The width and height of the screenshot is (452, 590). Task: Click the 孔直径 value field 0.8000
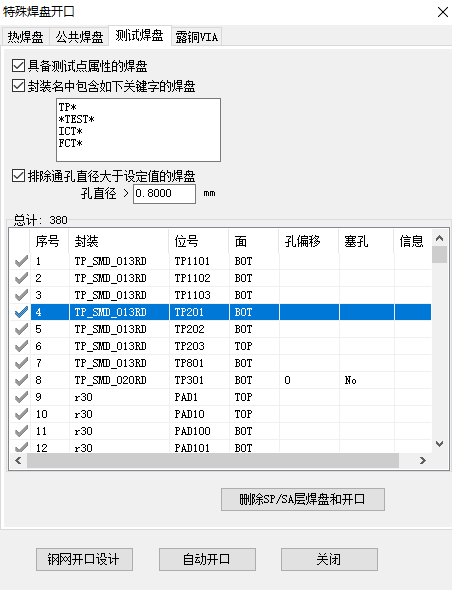tap(164, 193)
